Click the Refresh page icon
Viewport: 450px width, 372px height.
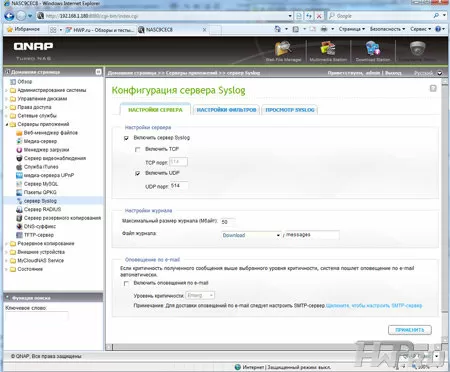[309, 16]
